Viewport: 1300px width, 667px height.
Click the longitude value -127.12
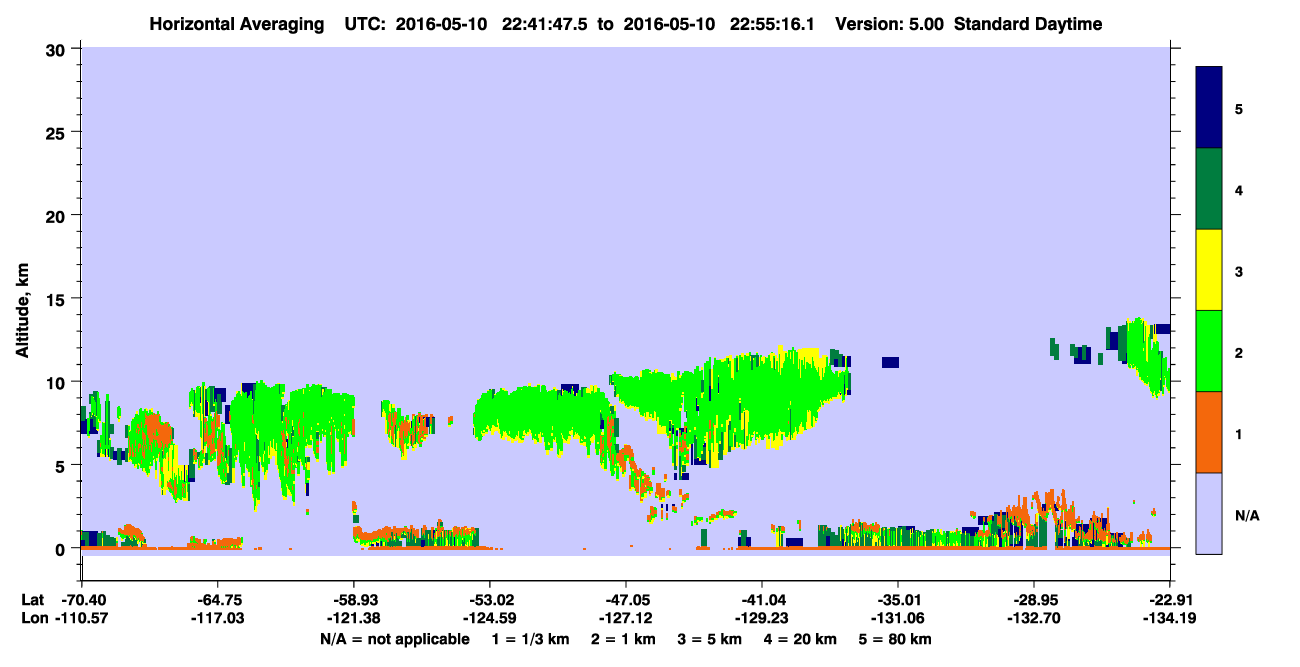626,619
